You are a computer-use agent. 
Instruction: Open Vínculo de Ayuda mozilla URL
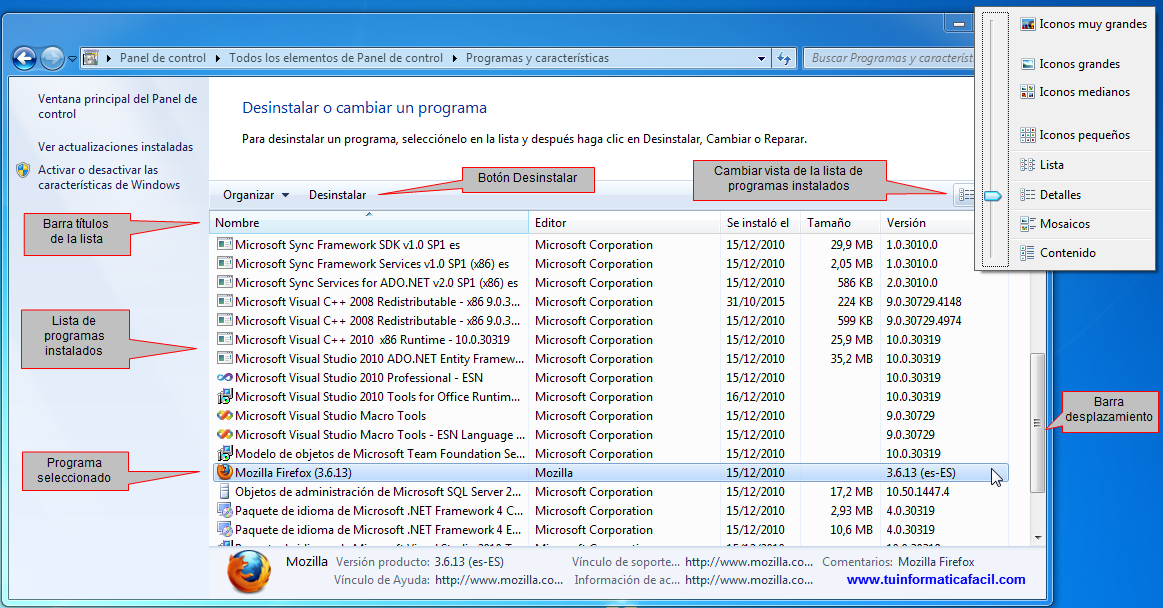point(498,581)
